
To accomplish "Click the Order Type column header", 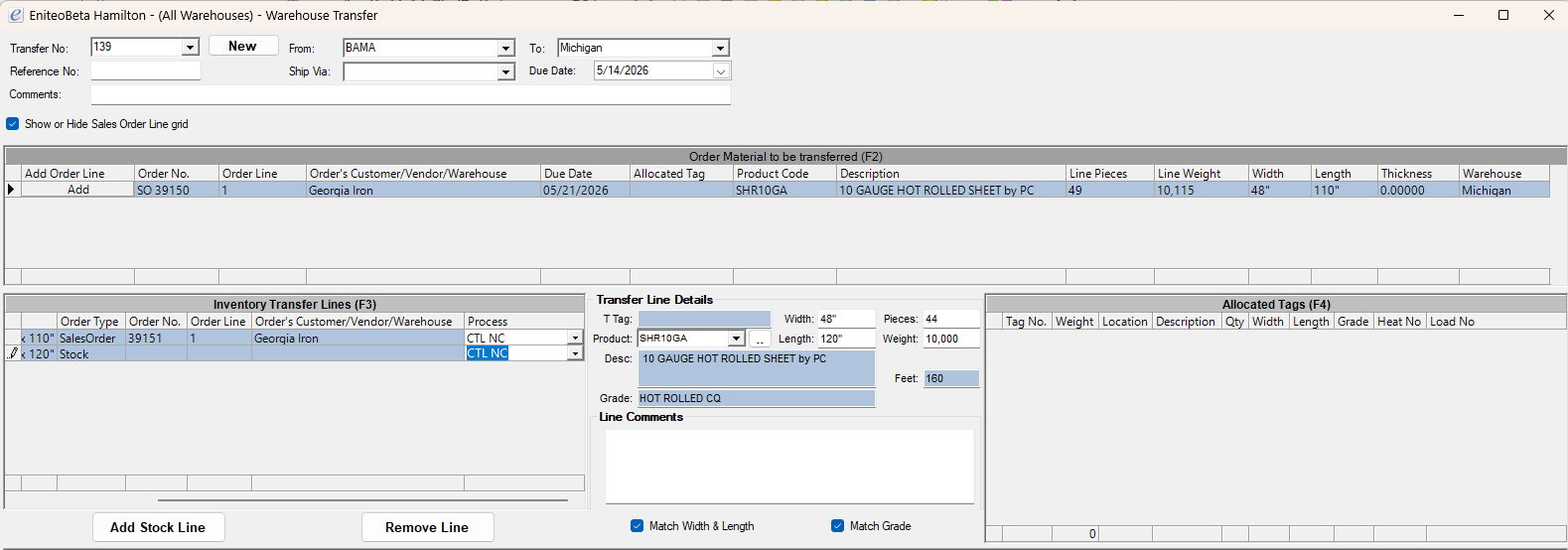I will (90, 321).
